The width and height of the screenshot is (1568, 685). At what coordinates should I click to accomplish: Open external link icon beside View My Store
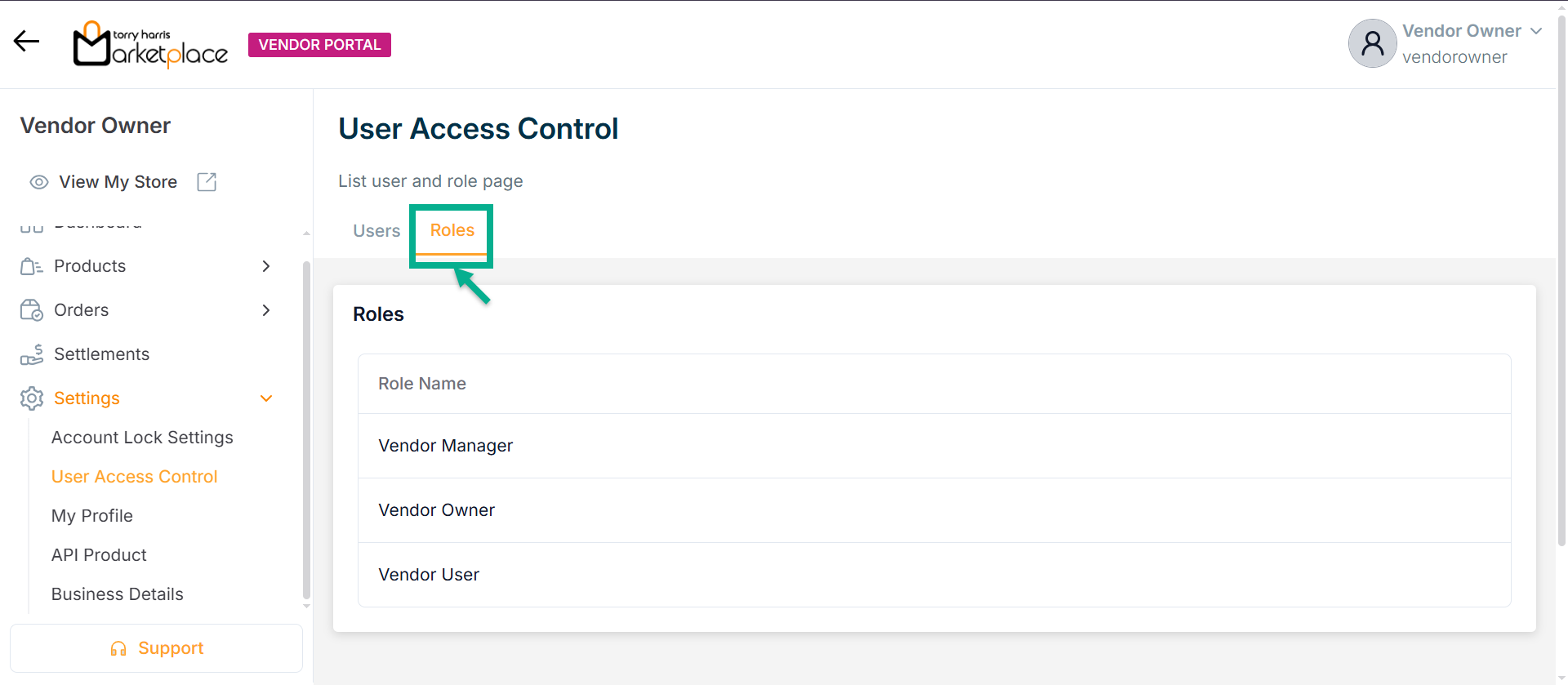(207, 182)
